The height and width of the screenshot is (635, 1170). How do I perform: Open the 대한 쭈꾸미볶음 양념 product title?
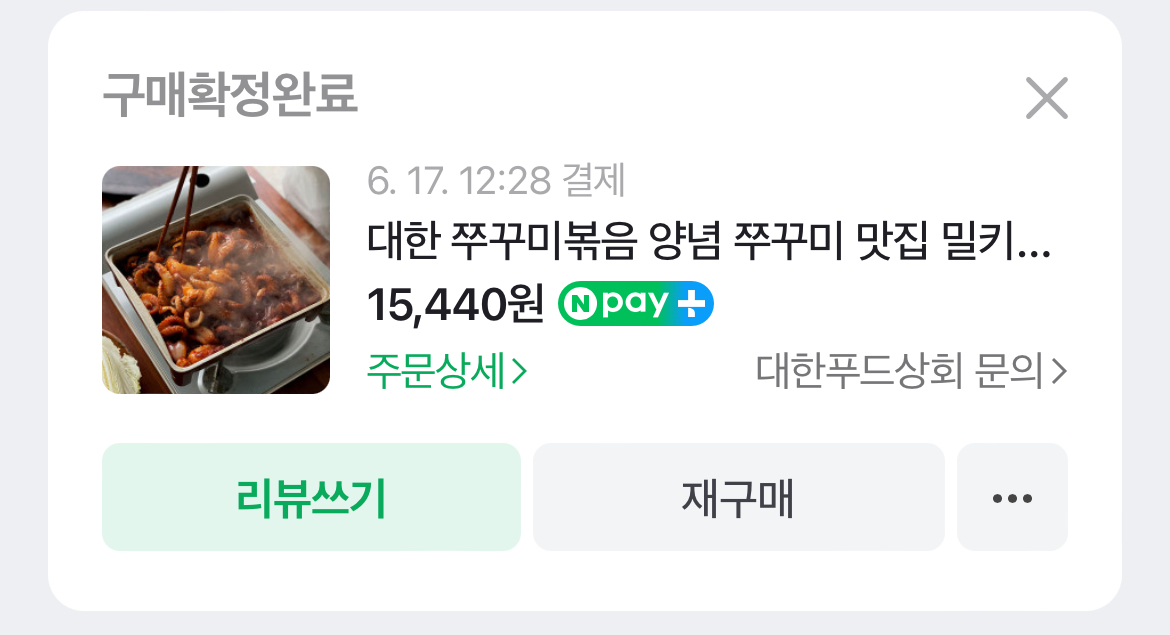(x=708, y=241)
